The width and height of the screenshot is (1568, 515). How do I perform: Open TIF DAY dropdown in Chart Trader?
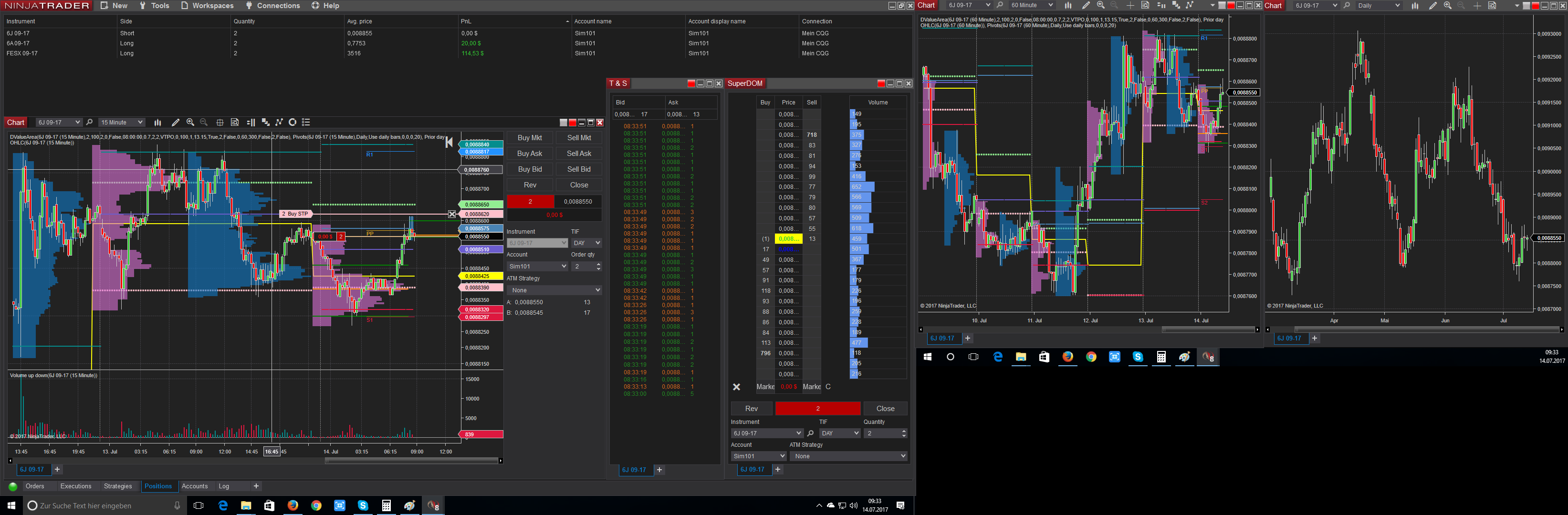pos(587,243)
